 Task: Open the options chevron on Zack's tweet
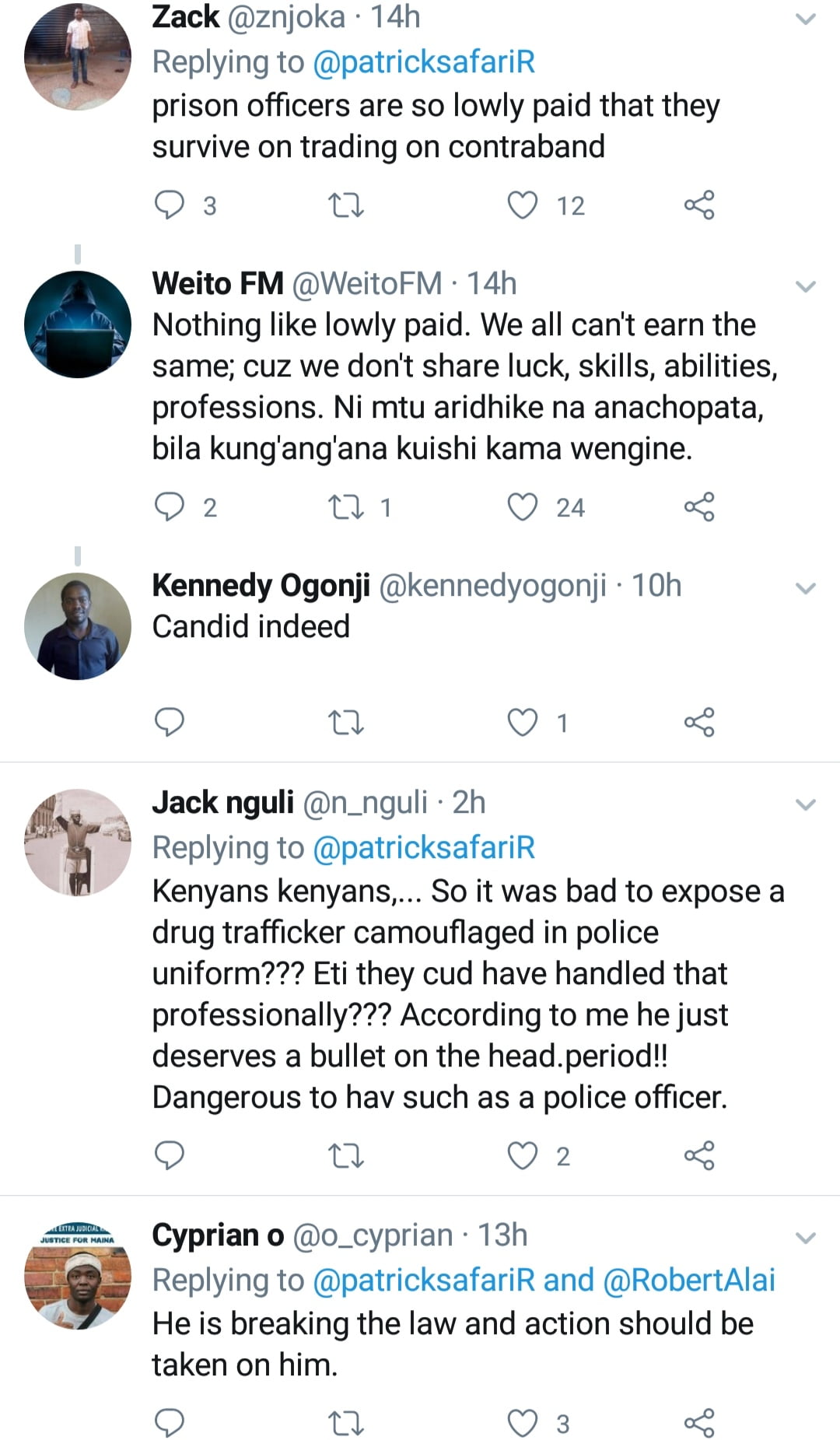coord(806,19)
